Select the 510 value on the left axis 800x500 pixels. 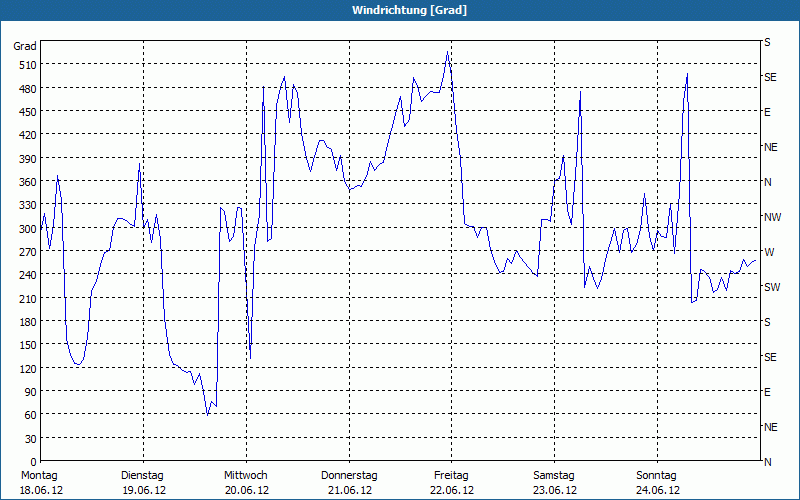click(x=28, y=65)
